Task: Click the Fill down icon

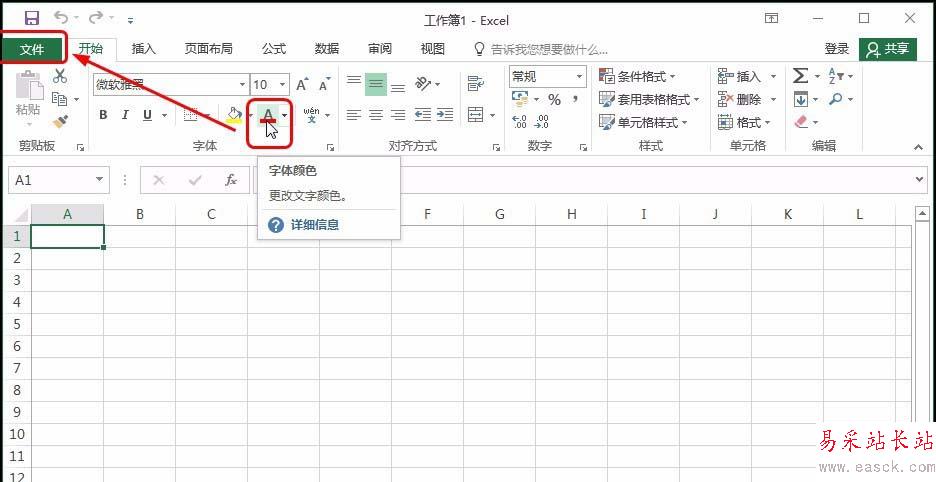Action: [800, 99]
